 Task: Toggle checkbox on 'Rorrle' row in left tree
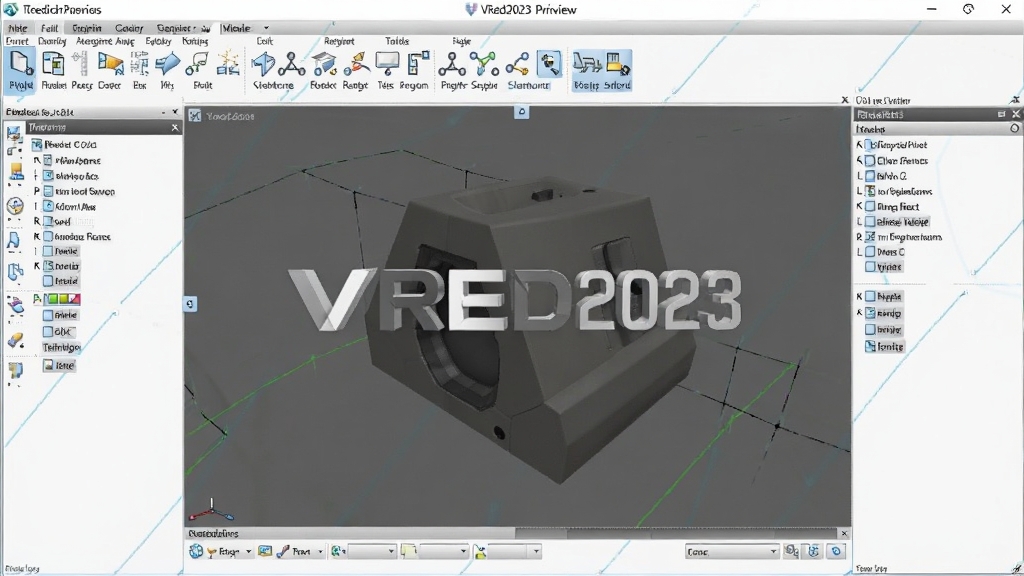pos(48,251)
